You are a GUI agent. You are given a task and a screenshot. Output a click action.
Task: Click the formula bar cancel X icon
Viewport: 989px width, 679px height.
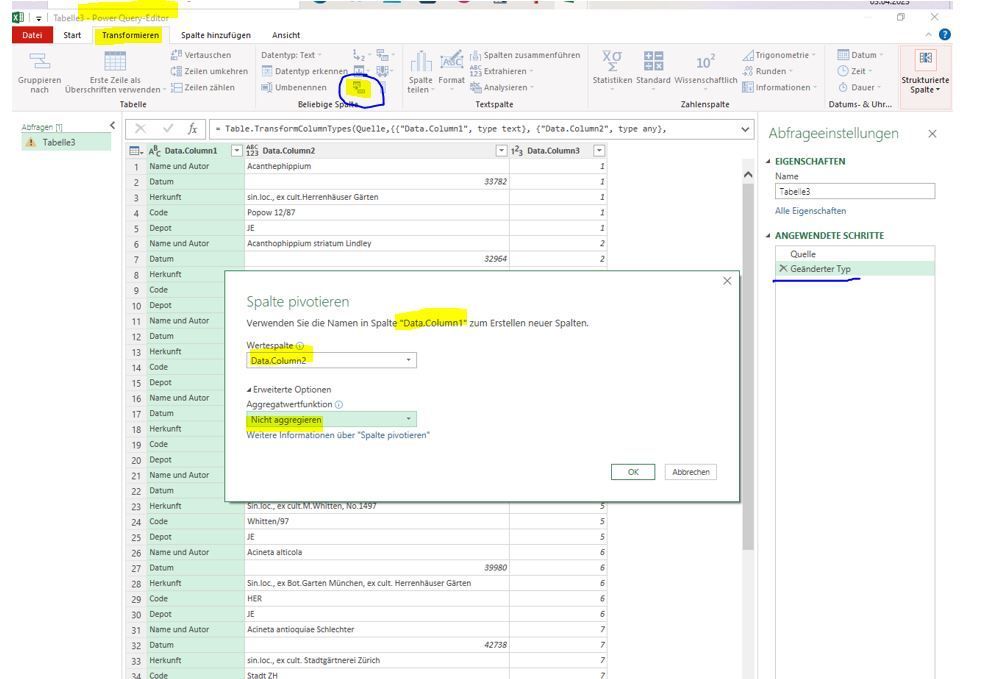click(x=140, y=129)
